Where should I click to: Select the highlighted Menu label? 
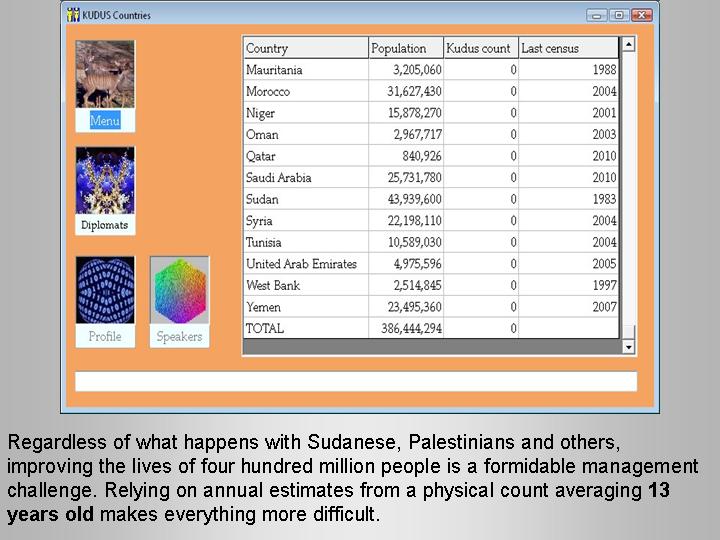point(105,121)
